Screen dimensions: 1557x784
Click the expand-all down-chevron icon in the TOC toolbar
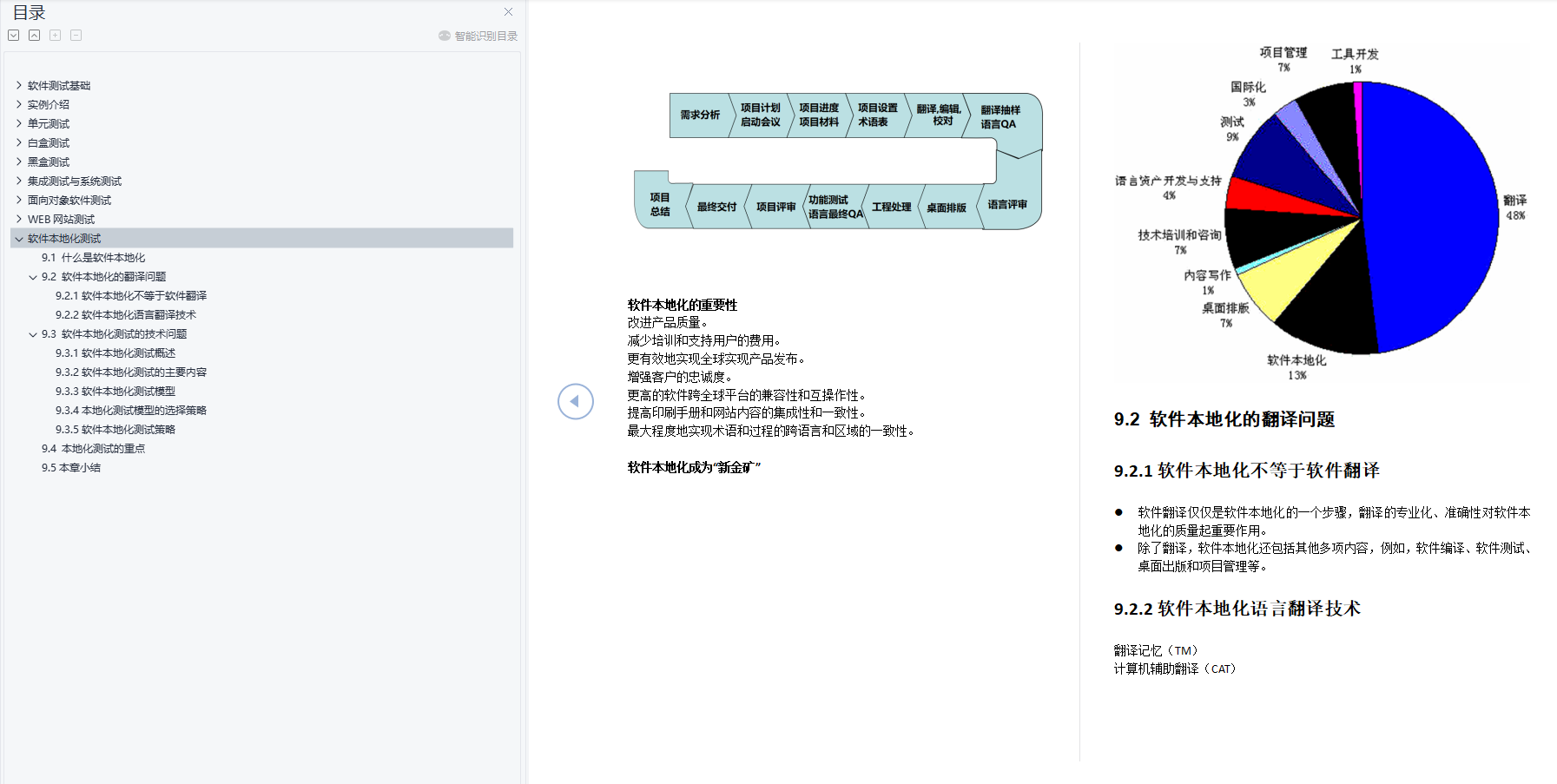point(12,35)
